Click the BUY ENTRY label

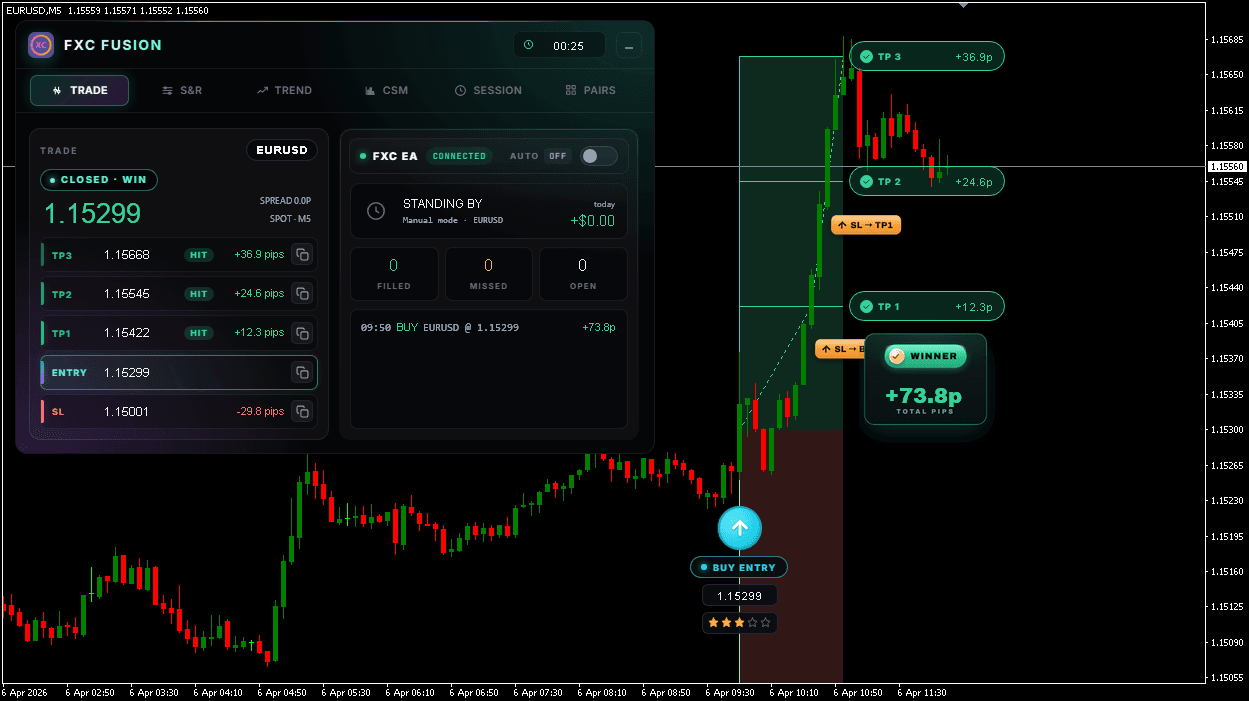[x=739, y=567]
